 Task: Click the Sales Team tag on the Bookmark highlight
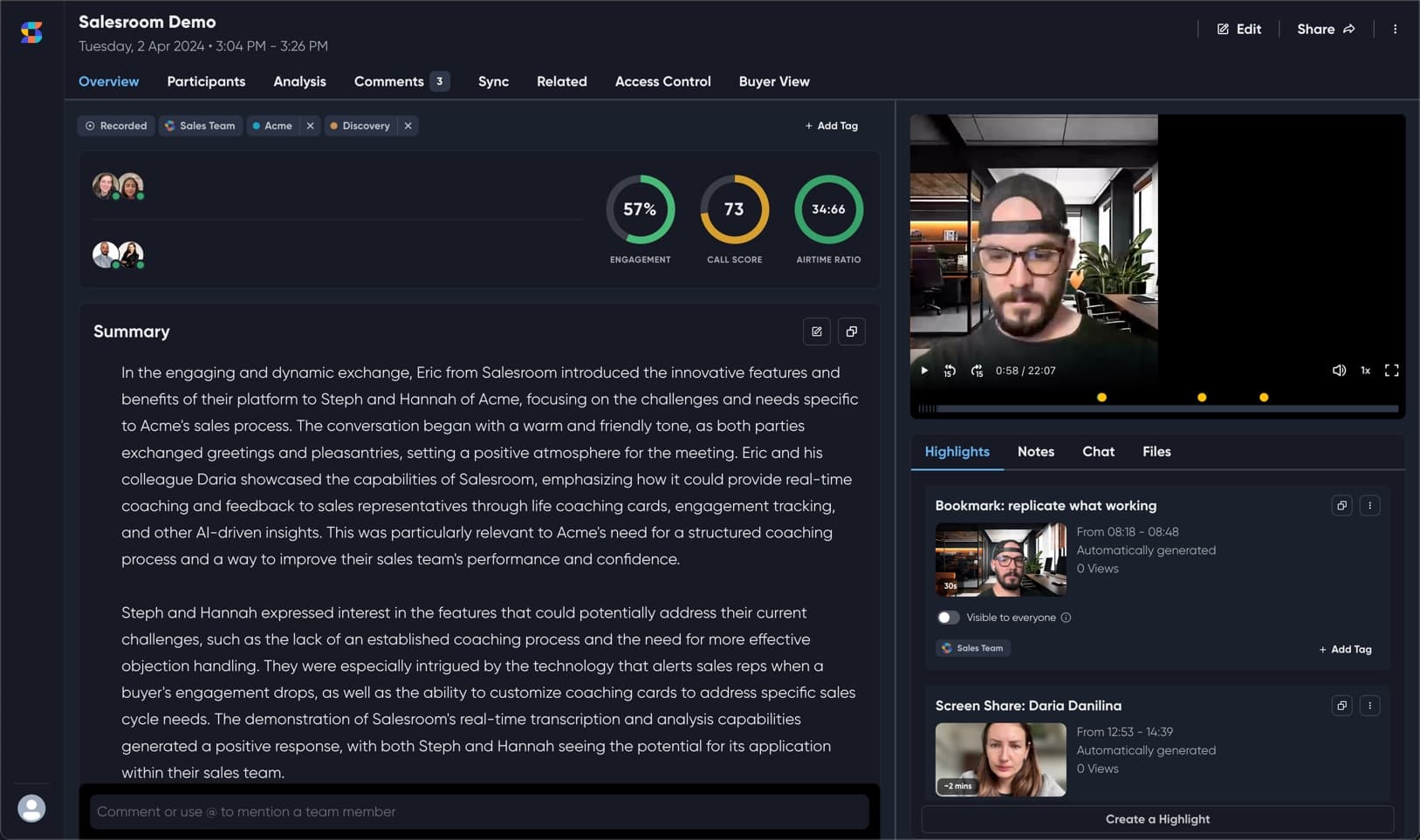972,648
